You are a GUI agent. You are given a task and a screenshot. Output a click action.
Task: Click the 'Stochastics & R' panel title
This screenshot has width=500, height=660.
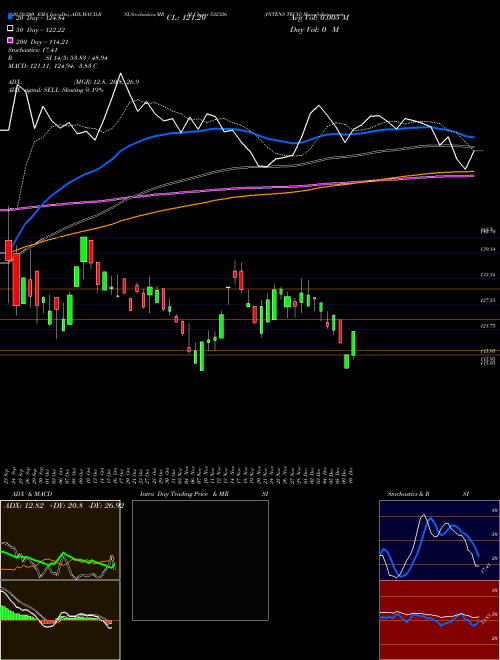coord(408,494)
